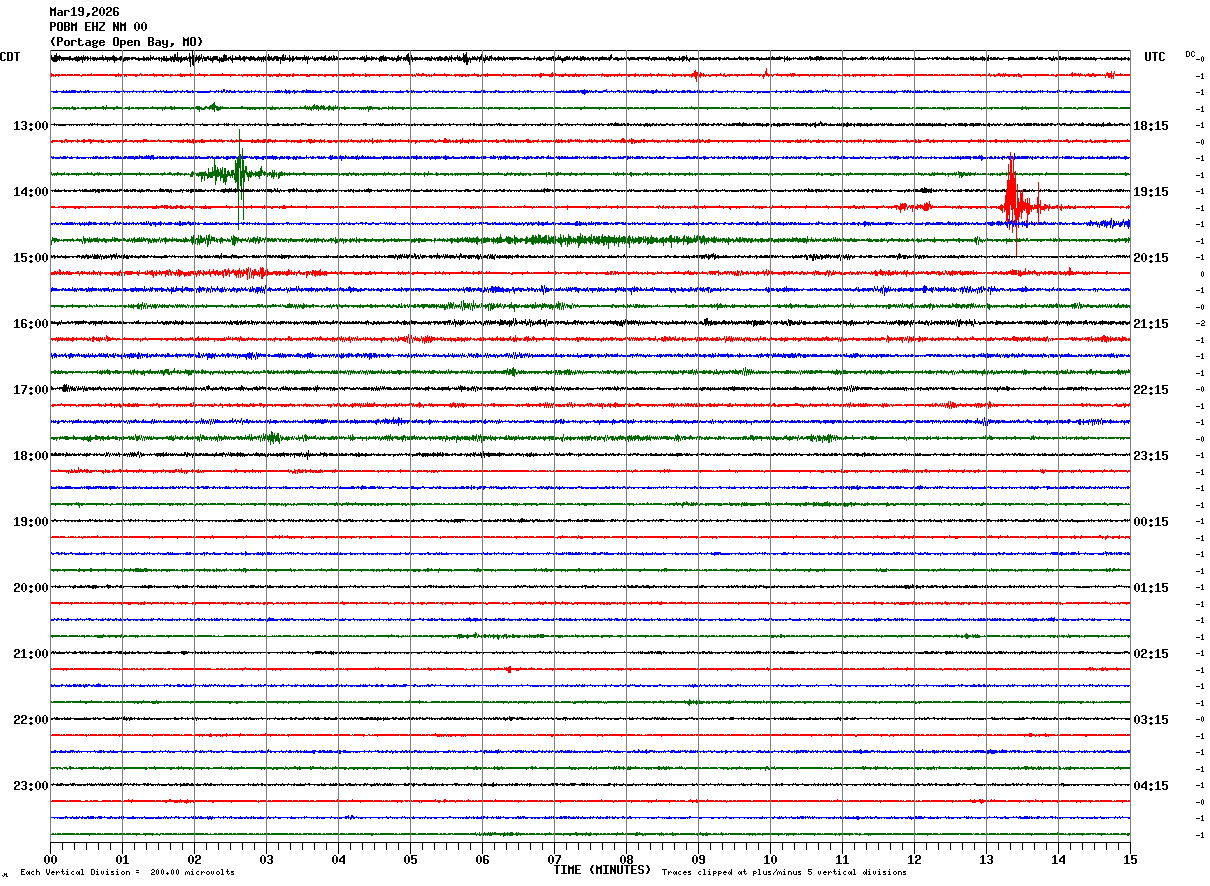Select the 17:00 CDT time label
Image resolution: width=1210 pixels, height=886 pixels.
(x=30, y=390)
